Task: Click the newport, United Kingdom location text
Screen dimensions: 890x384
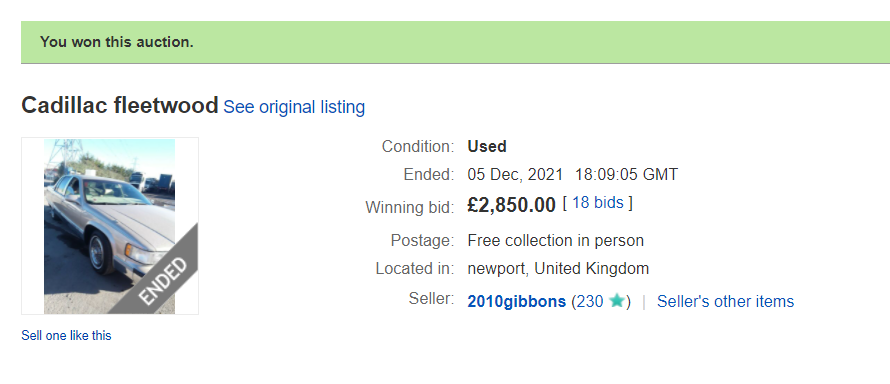Action: (558, 268)
